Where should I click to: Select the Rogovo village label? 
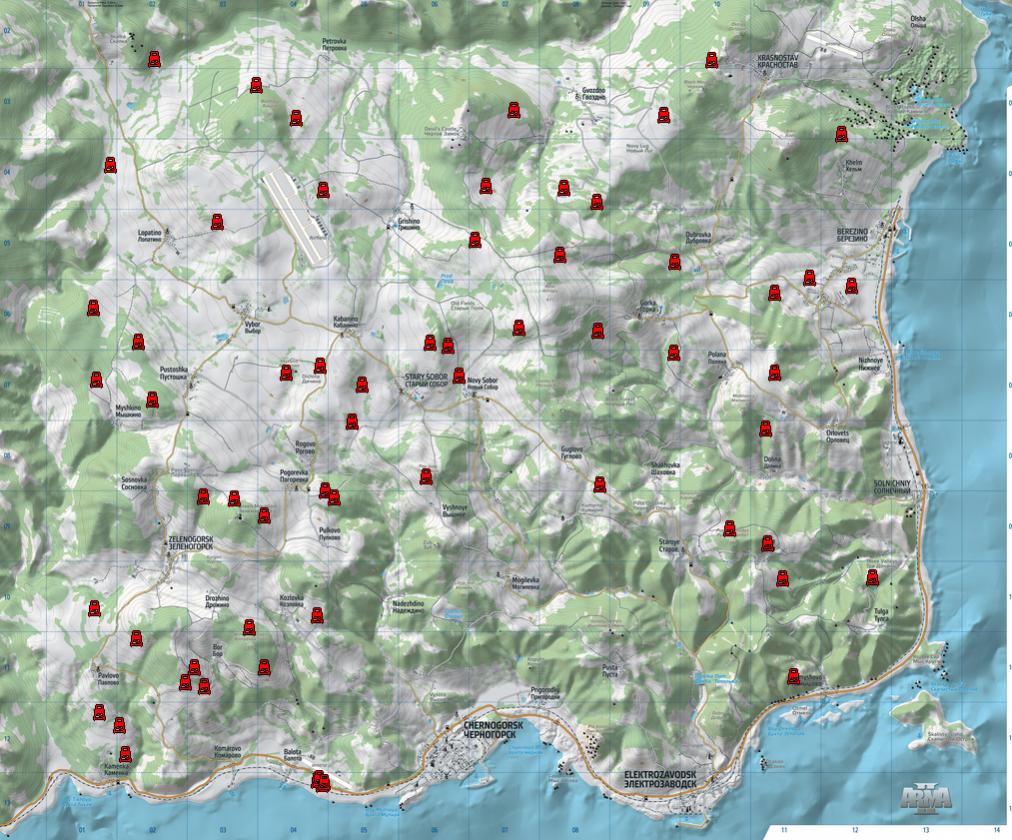[x=305, y=448]
